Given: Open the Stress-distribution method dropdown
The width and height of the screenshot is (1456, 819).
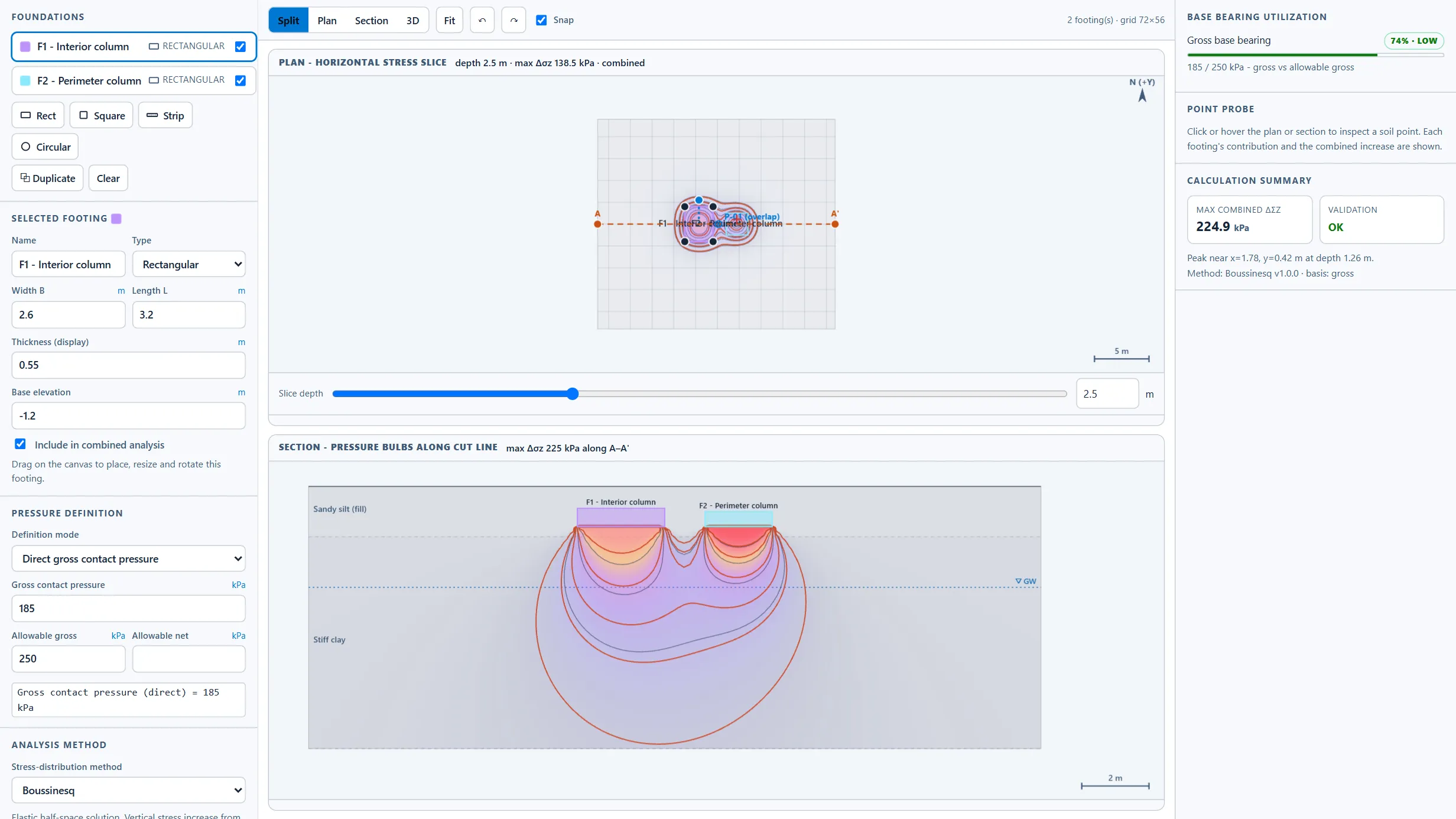Looking at the screenshot, I should [x=128, y=790].
